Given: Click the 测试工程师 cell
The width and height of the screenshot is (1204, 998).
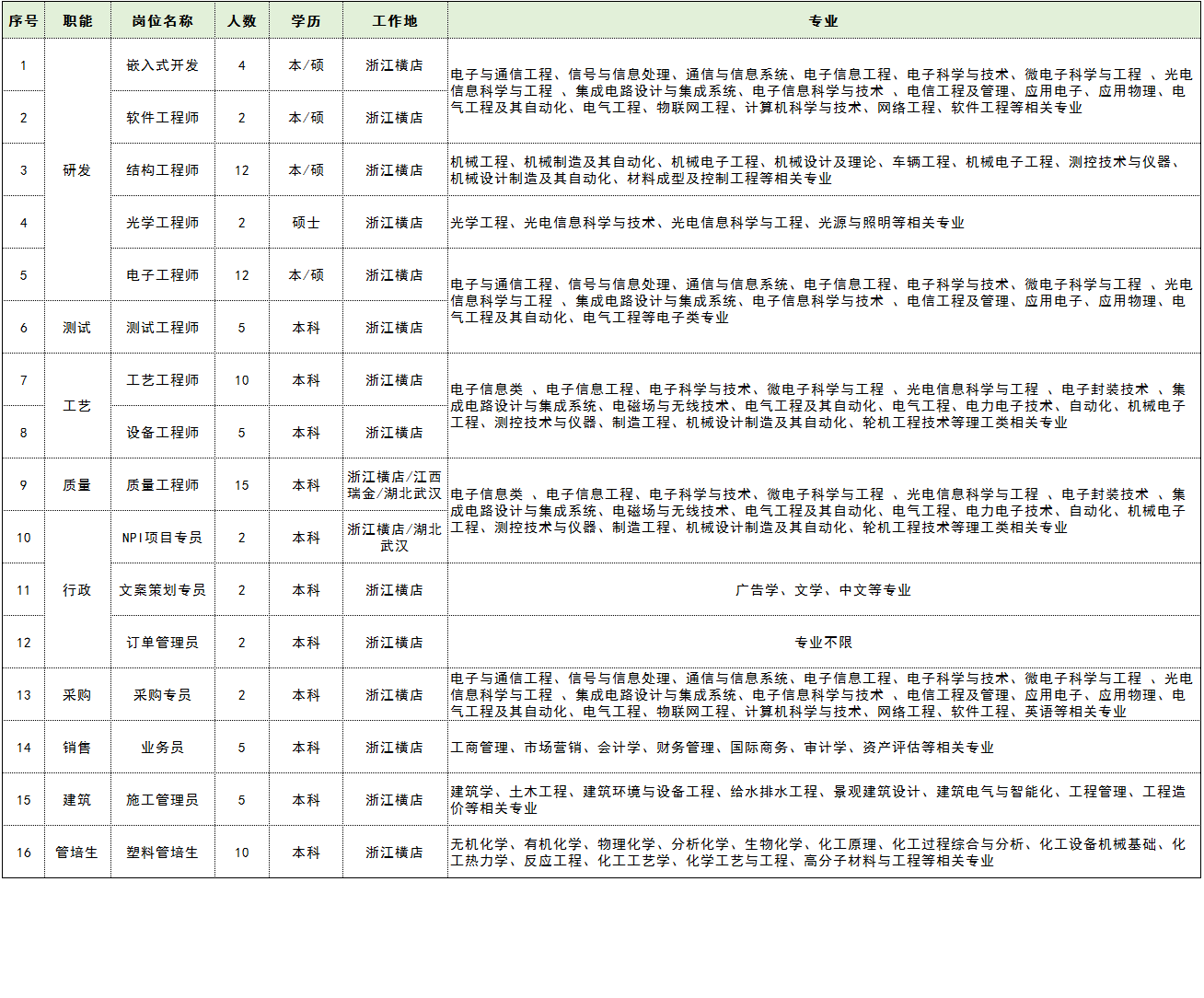Looking at the screenshot, I should click(x=162, y=328).
